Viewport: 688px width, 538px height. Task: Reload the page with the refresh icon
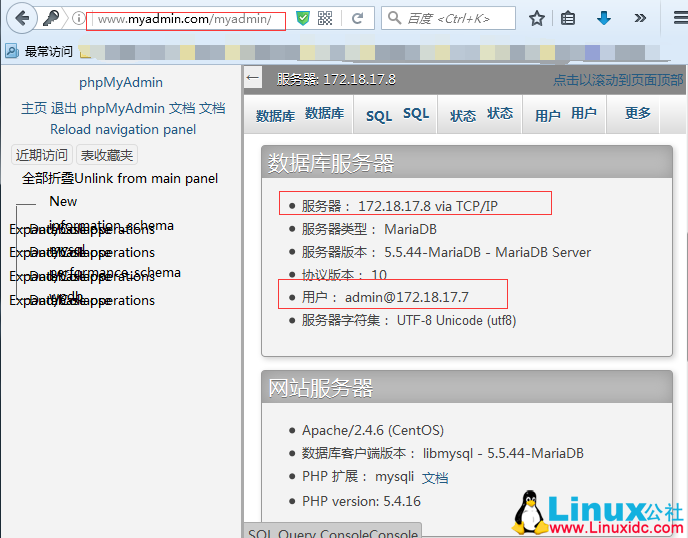point(358,18)
